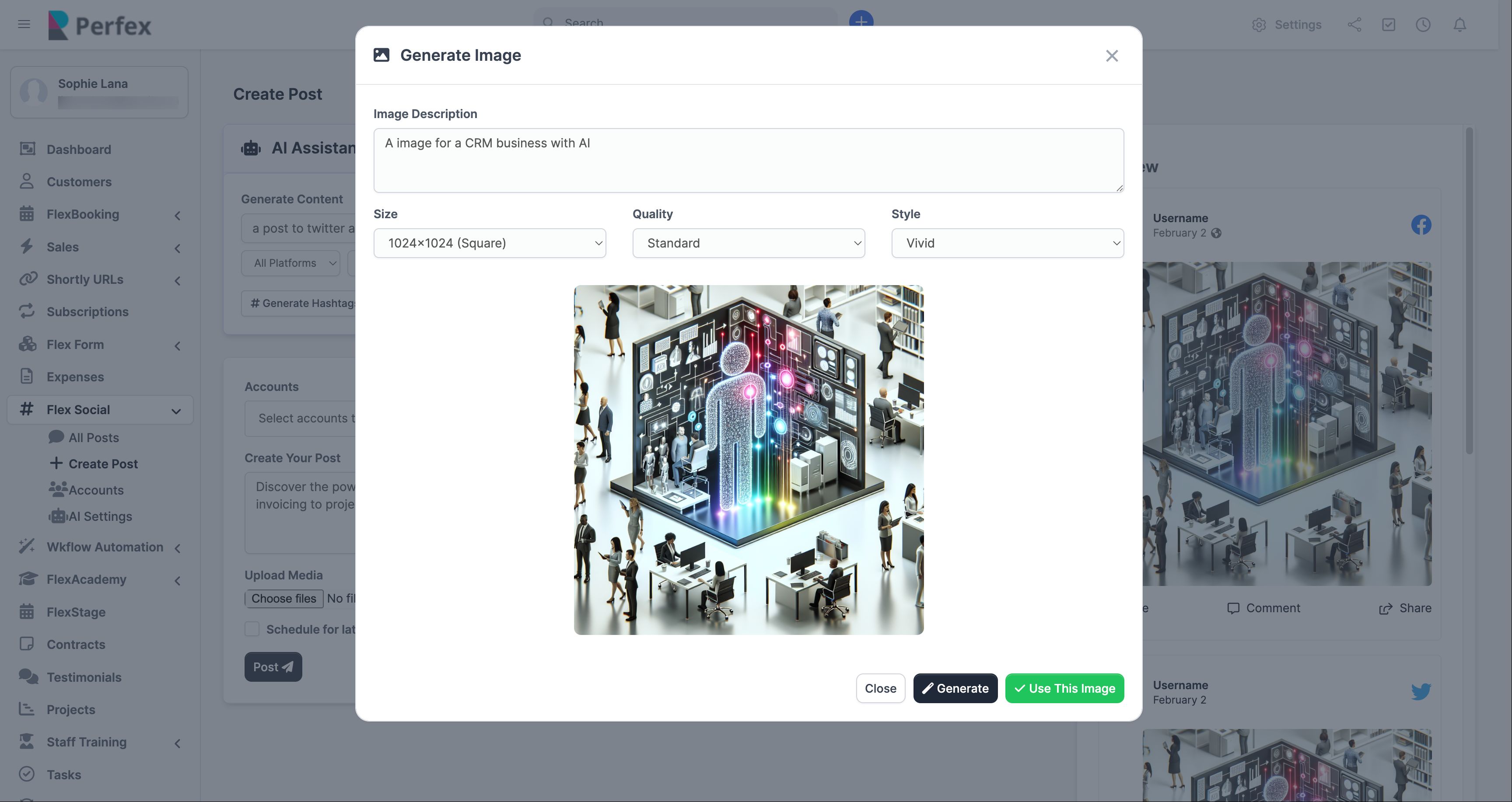The height and width of the screenshot is (802, 1512).
Task: Click the Image Description text area
Action: (749, 160)
